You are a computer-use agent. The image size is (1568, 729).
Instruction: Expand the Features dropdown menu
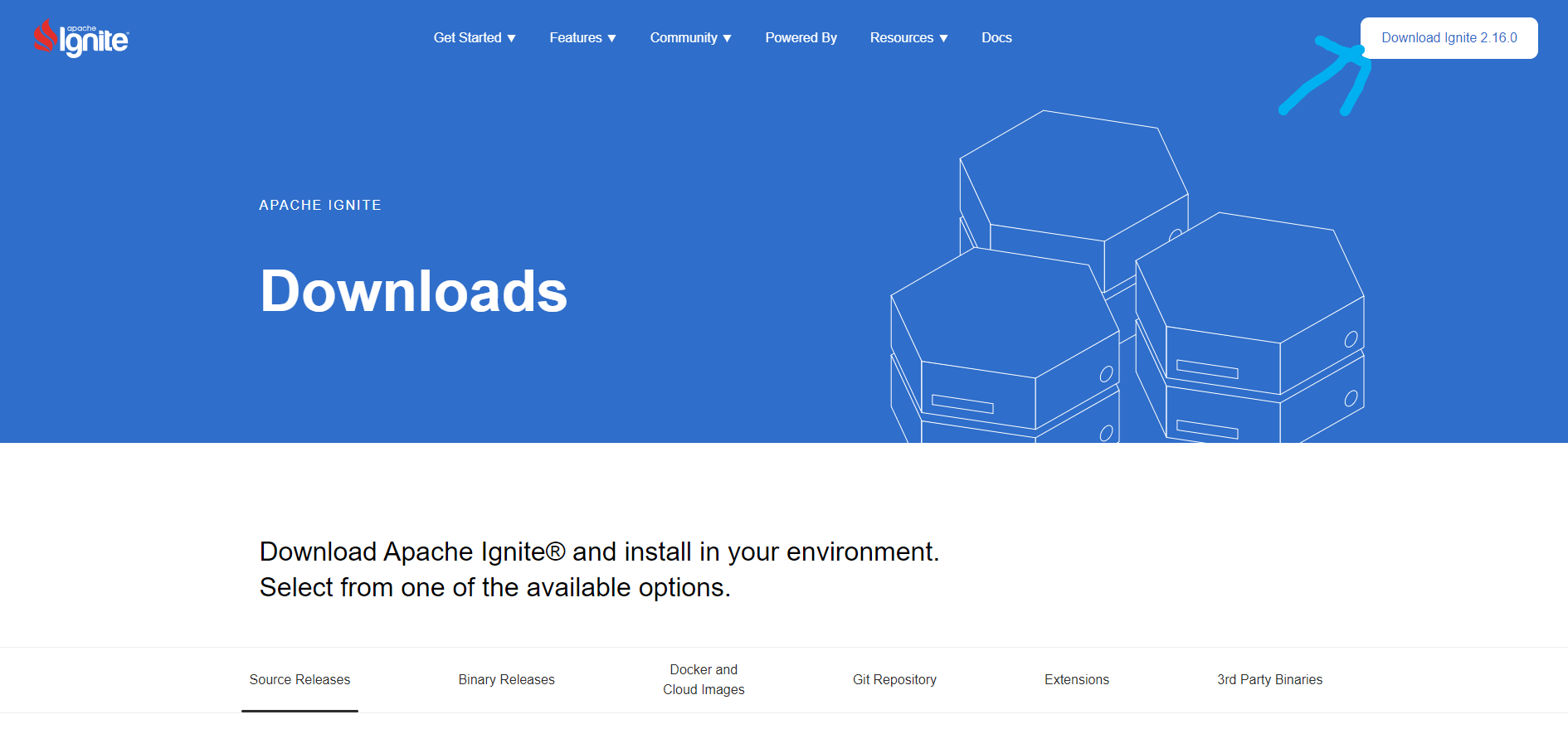582,38
